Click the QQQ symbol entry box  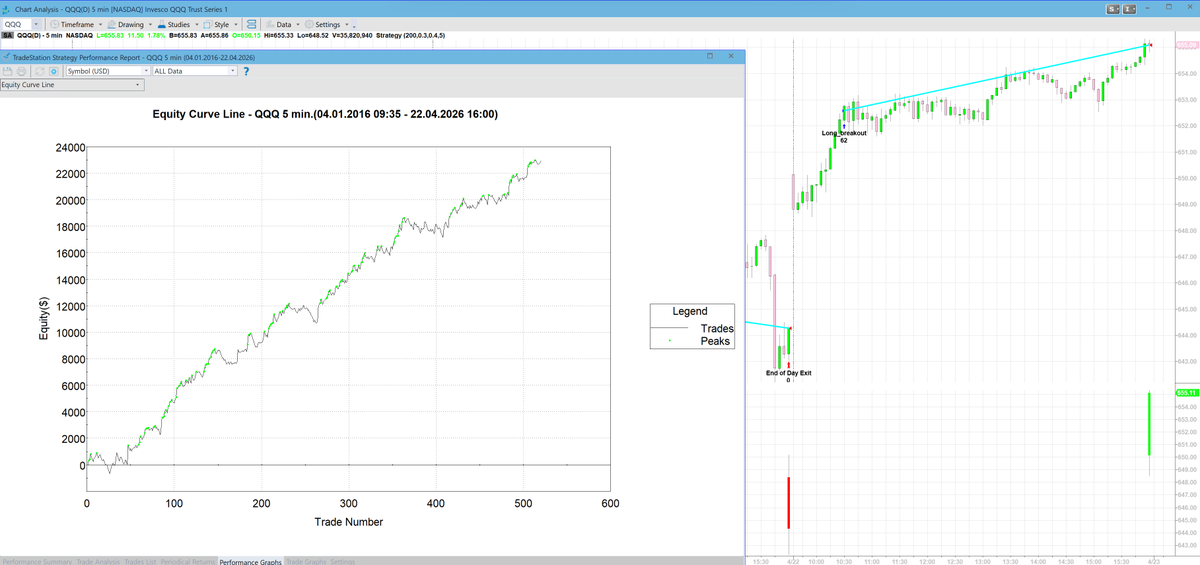(x=17, y=23)
